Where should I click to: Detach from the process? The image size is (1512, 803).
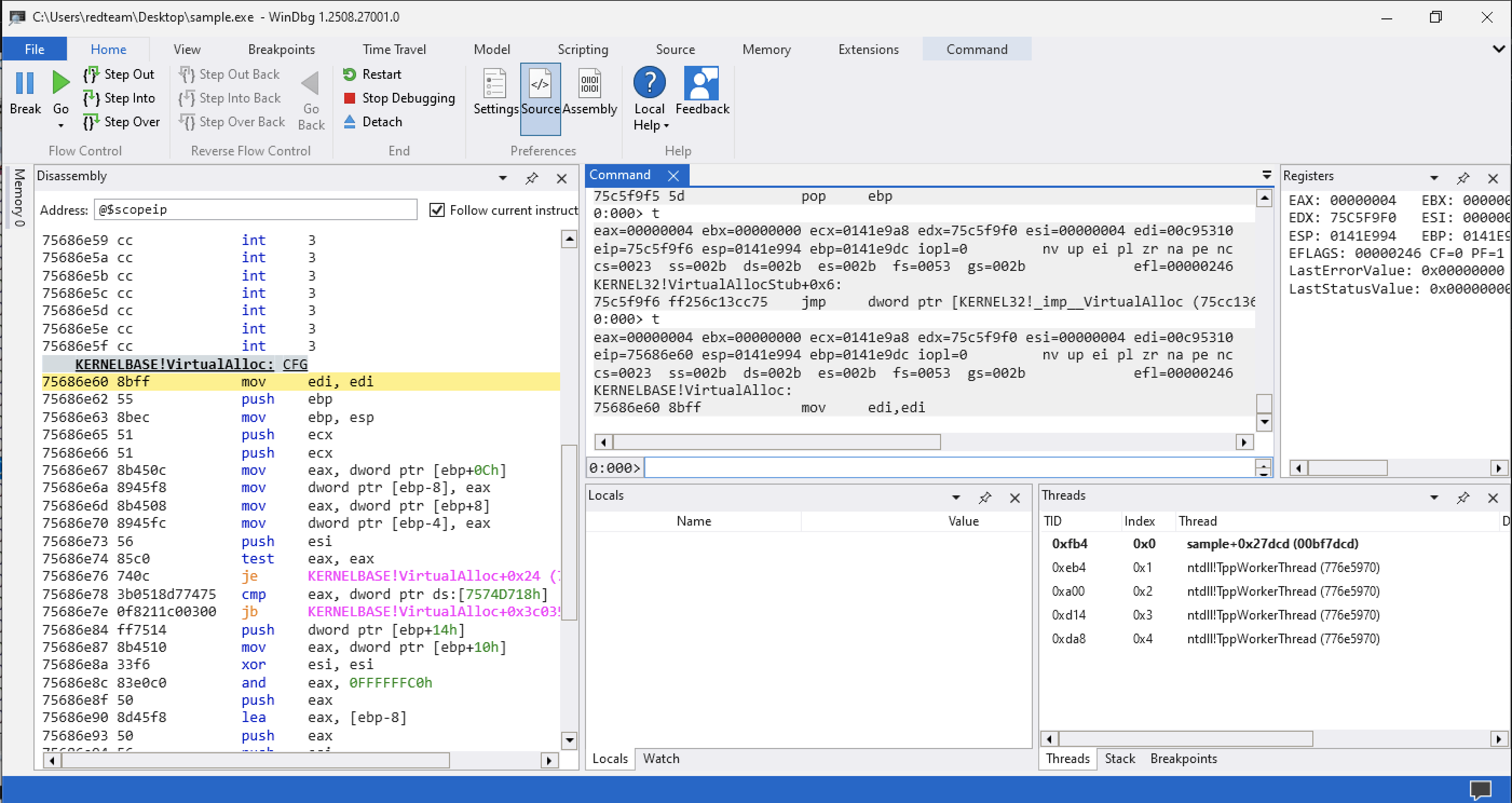[x=373, y=121]
